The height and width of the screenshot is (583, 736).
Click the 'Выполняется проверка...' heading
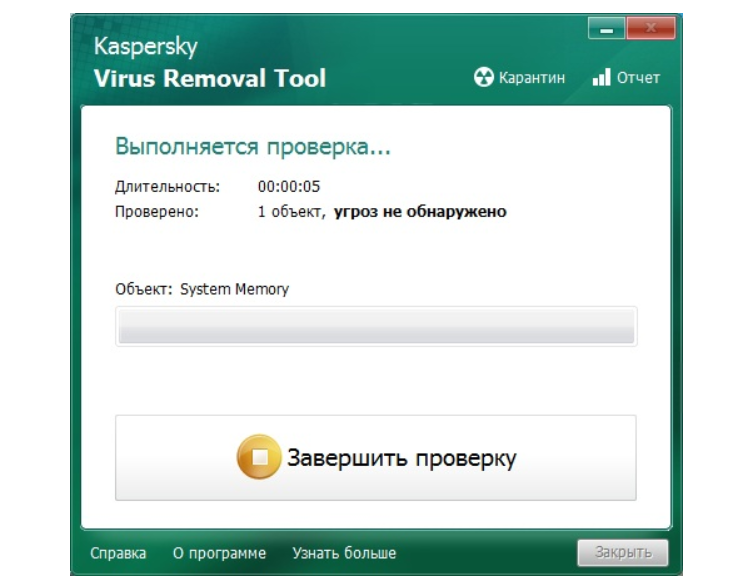[253, 146]
